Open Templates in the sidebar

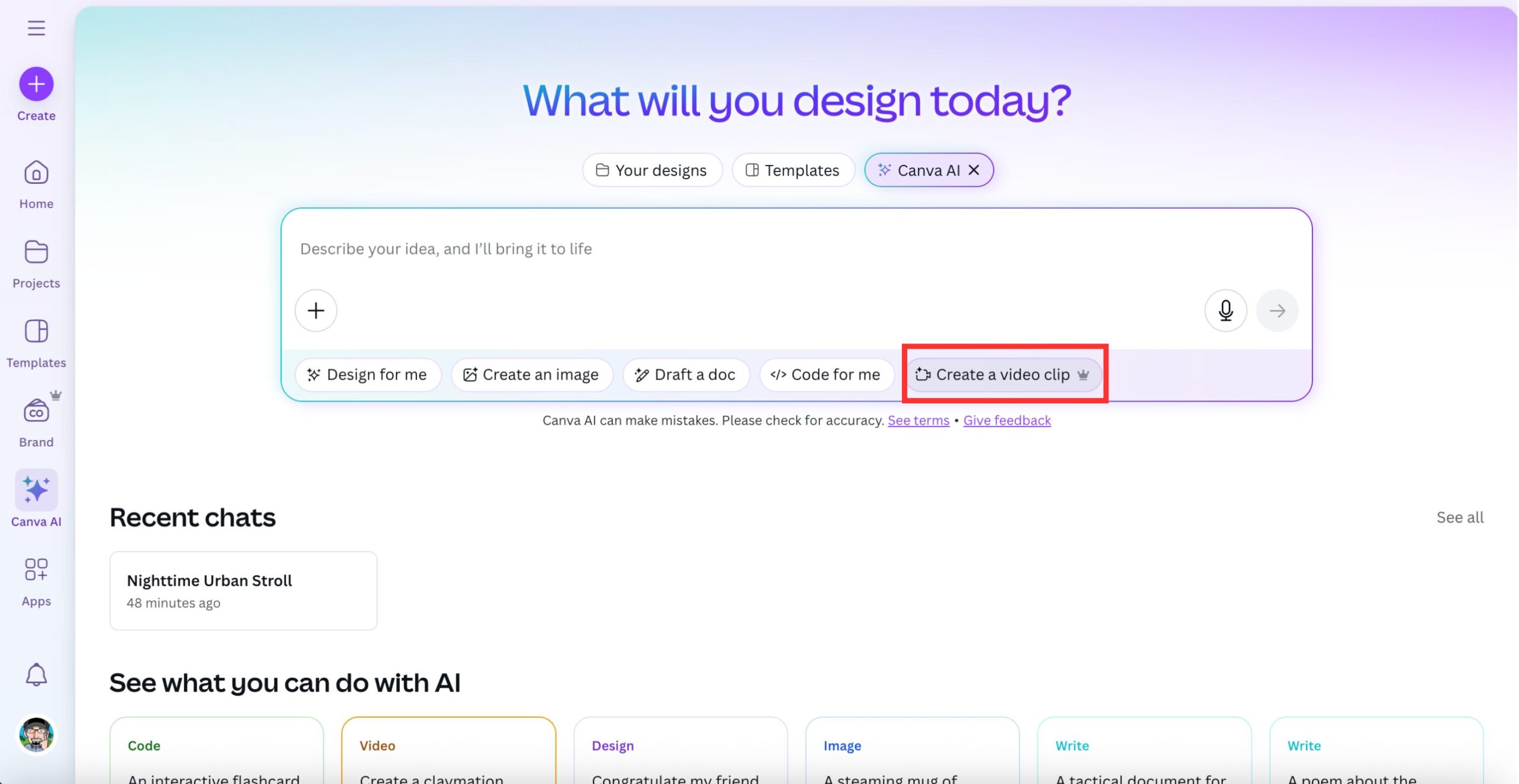pyautogui.click(x=36, y=344)
